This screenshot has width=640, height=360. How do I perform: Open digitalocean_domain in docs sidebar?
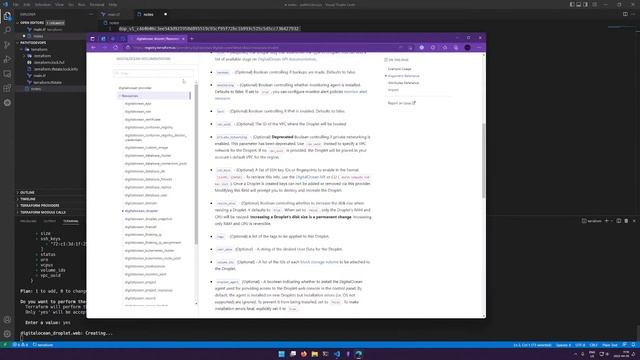click(x=140, y=203)
